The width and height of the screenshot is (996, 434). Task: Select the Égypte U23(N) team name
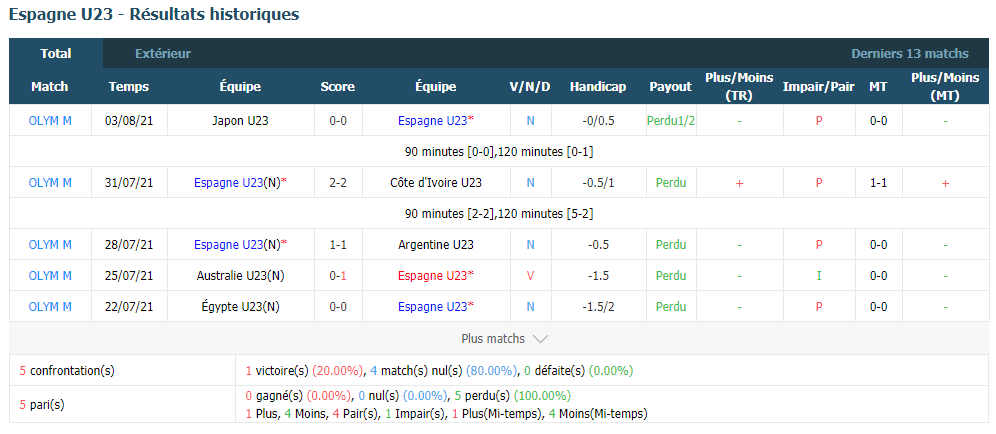tap(240, 306)
